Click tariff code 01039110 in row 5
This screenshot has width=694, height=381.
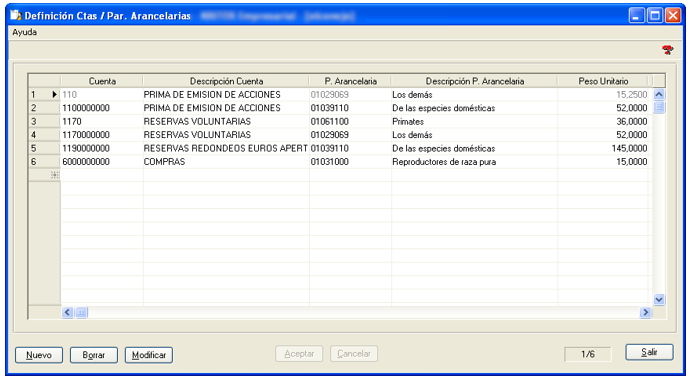pos(350,148)
